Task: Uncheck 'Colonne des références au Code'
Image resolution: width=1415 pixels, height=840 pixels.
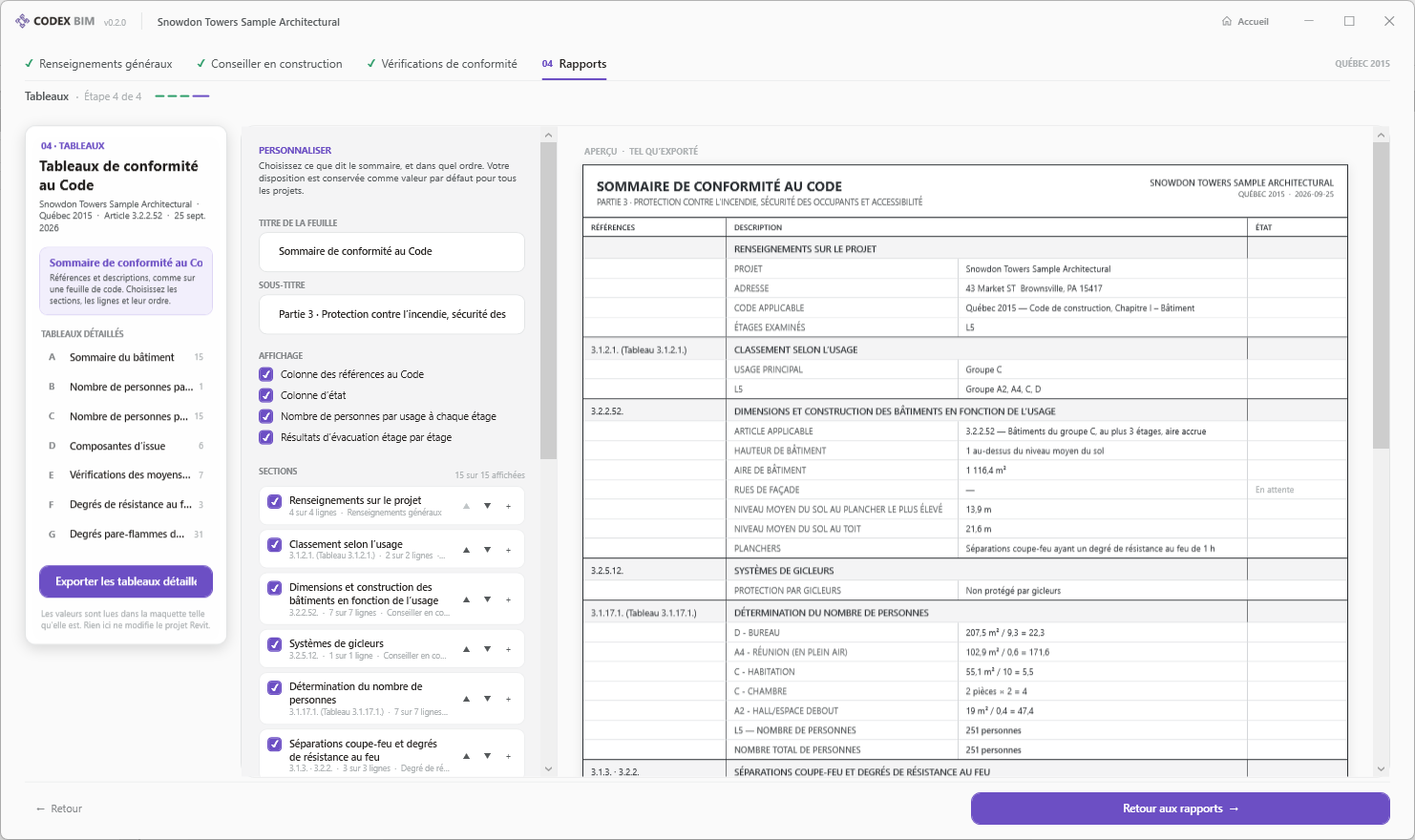Action: click(x=266, y=374)
